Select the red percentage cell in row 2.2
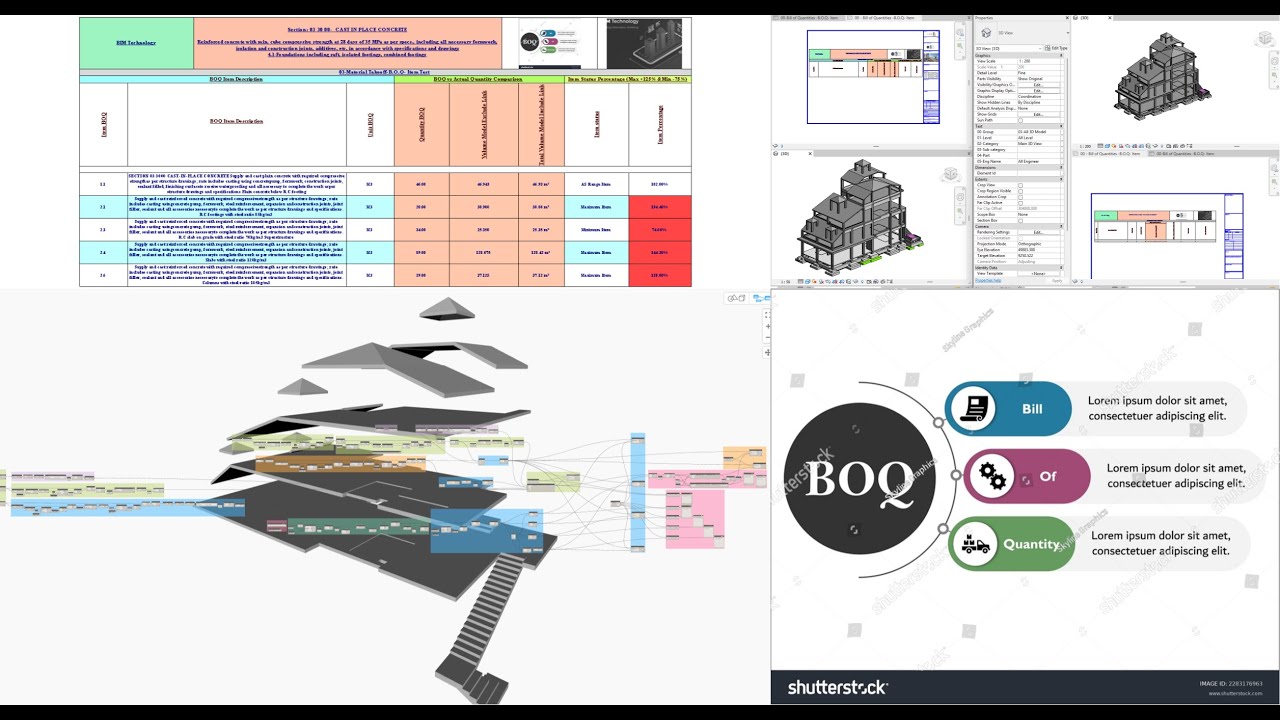The width and height of the screenshot is (1280, 720). click(660, 207)
